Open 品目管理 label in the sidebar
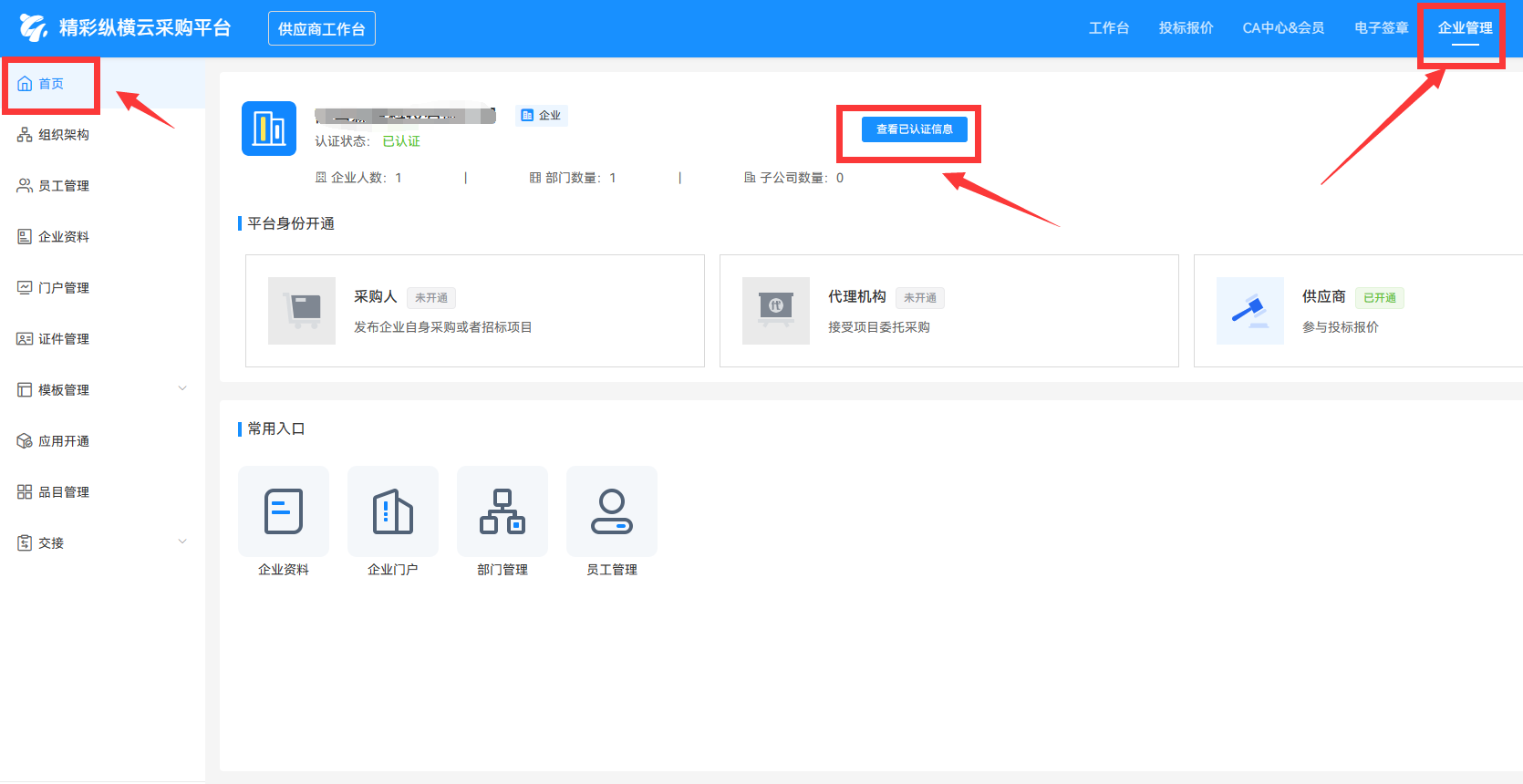1523x784 pixels. pos(64,492)
